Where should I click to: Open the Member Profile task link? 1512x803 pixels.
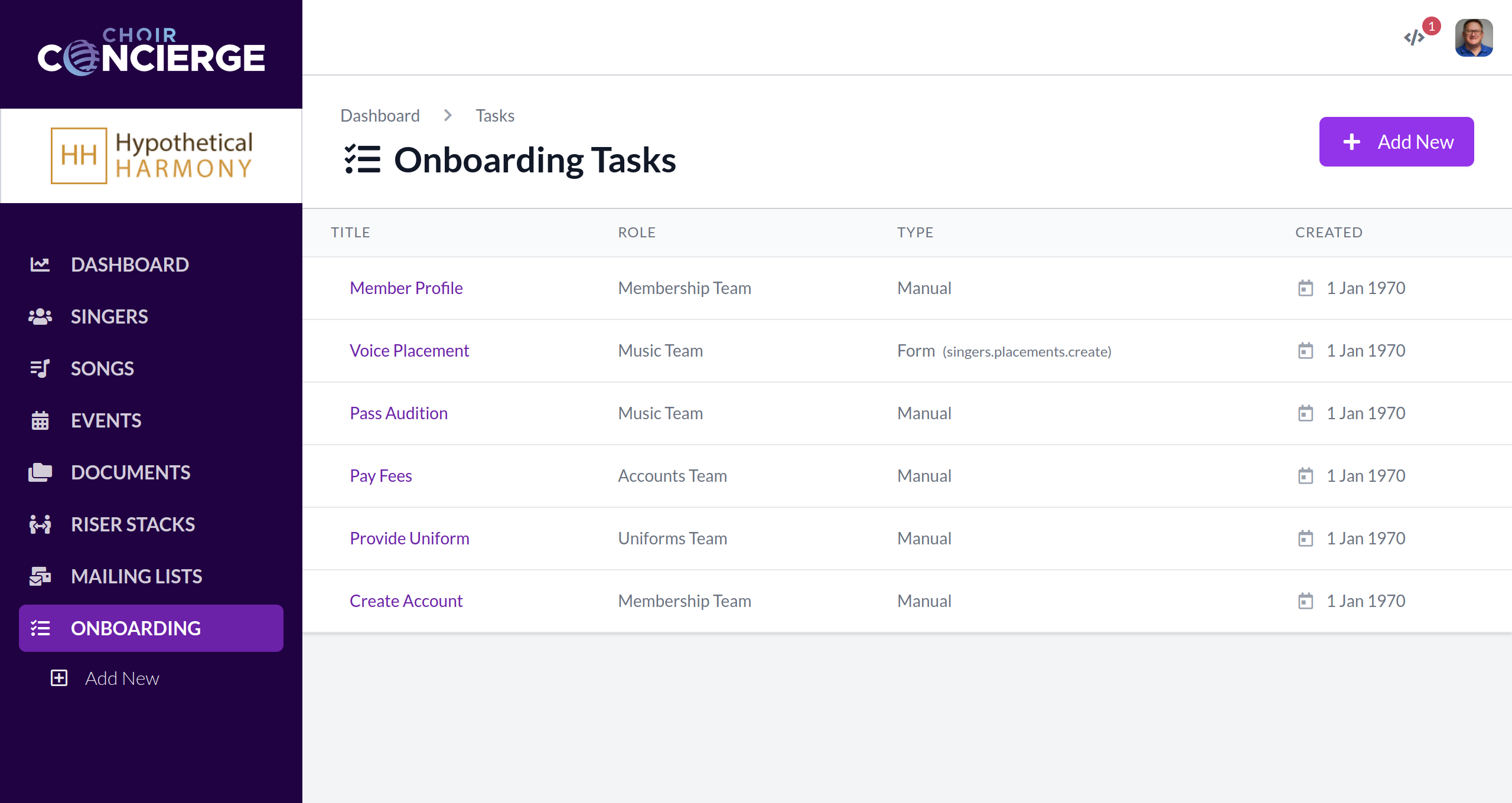[406, 288]
